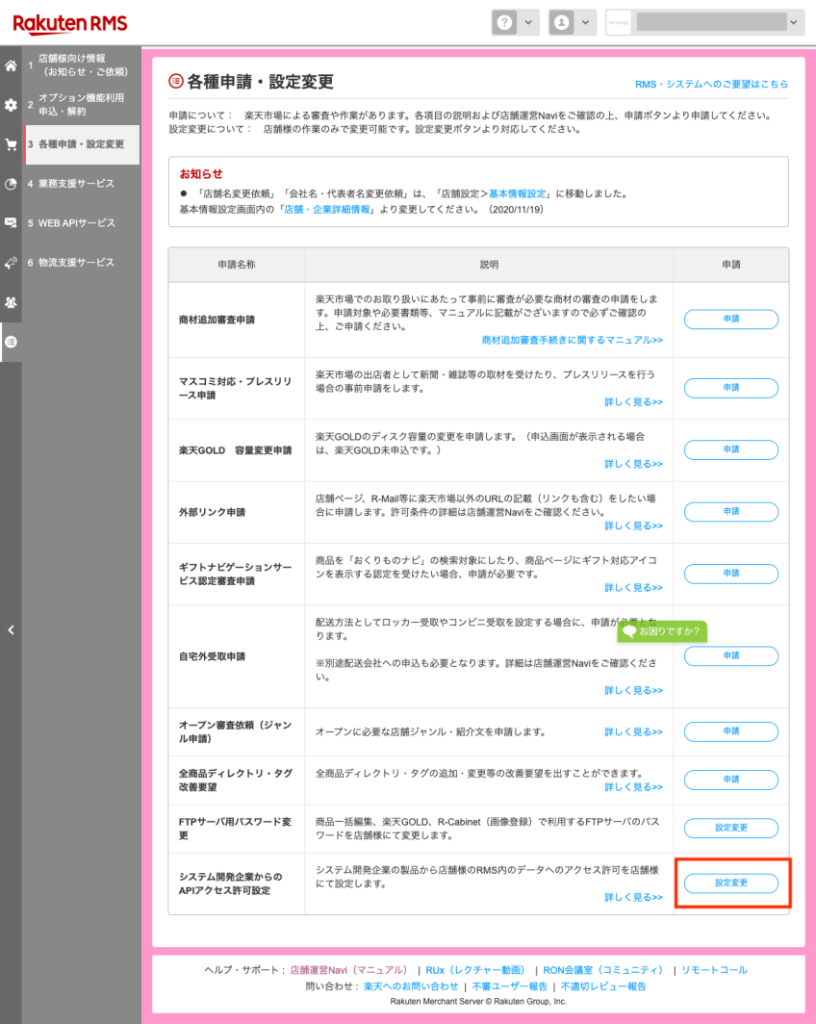Image resolution: width=816 pixels, height=1024 pixels.
Task: Click RMS・システムへのご要望はこちら link
Action: 711,84
